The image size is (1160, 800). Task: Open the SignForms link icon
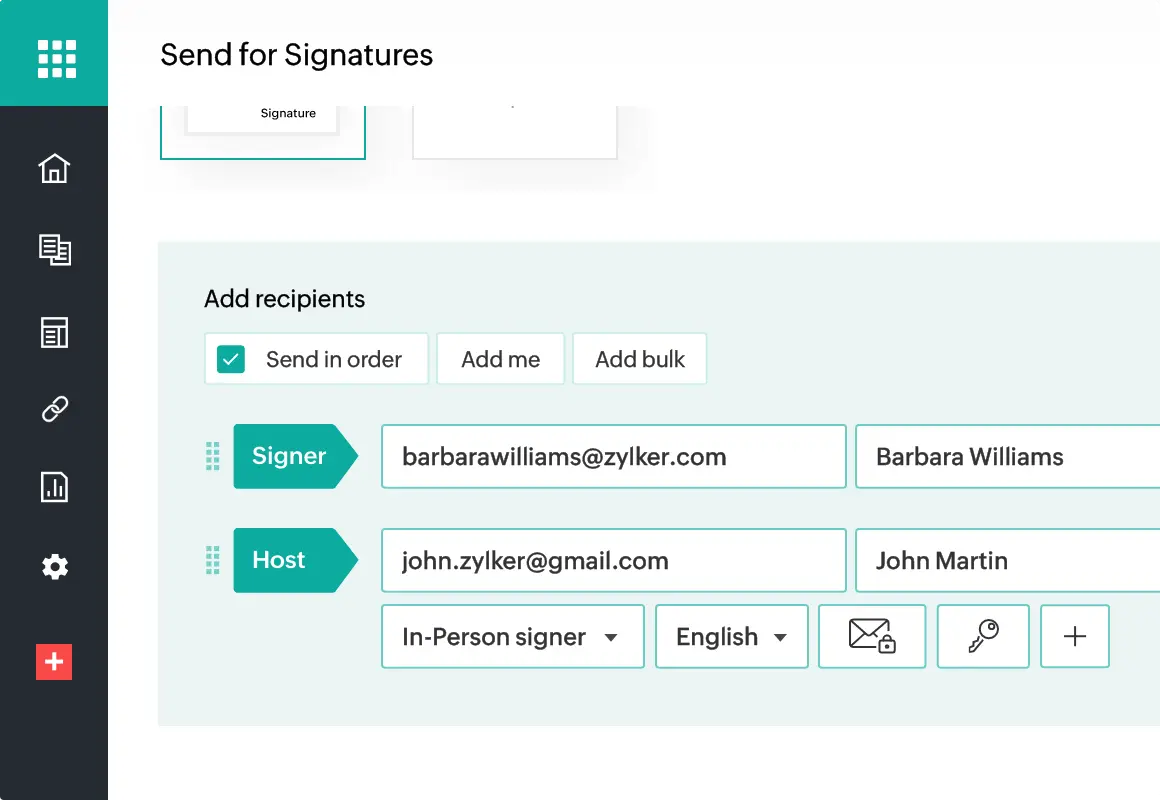pos(54,408)
